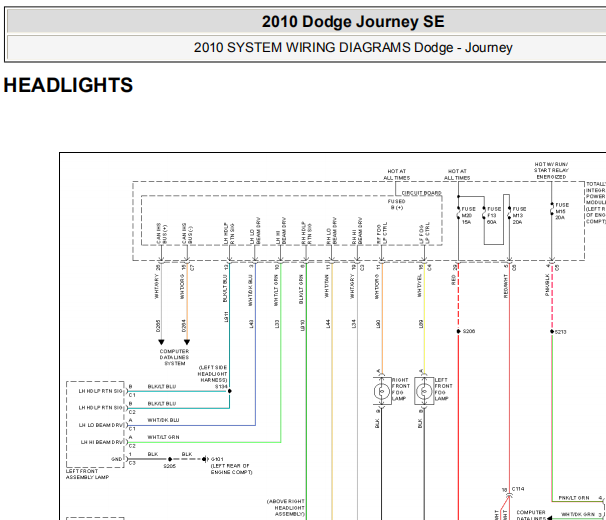Click the L89 circuit number
The image size is (606, 520).
[421, 324]
